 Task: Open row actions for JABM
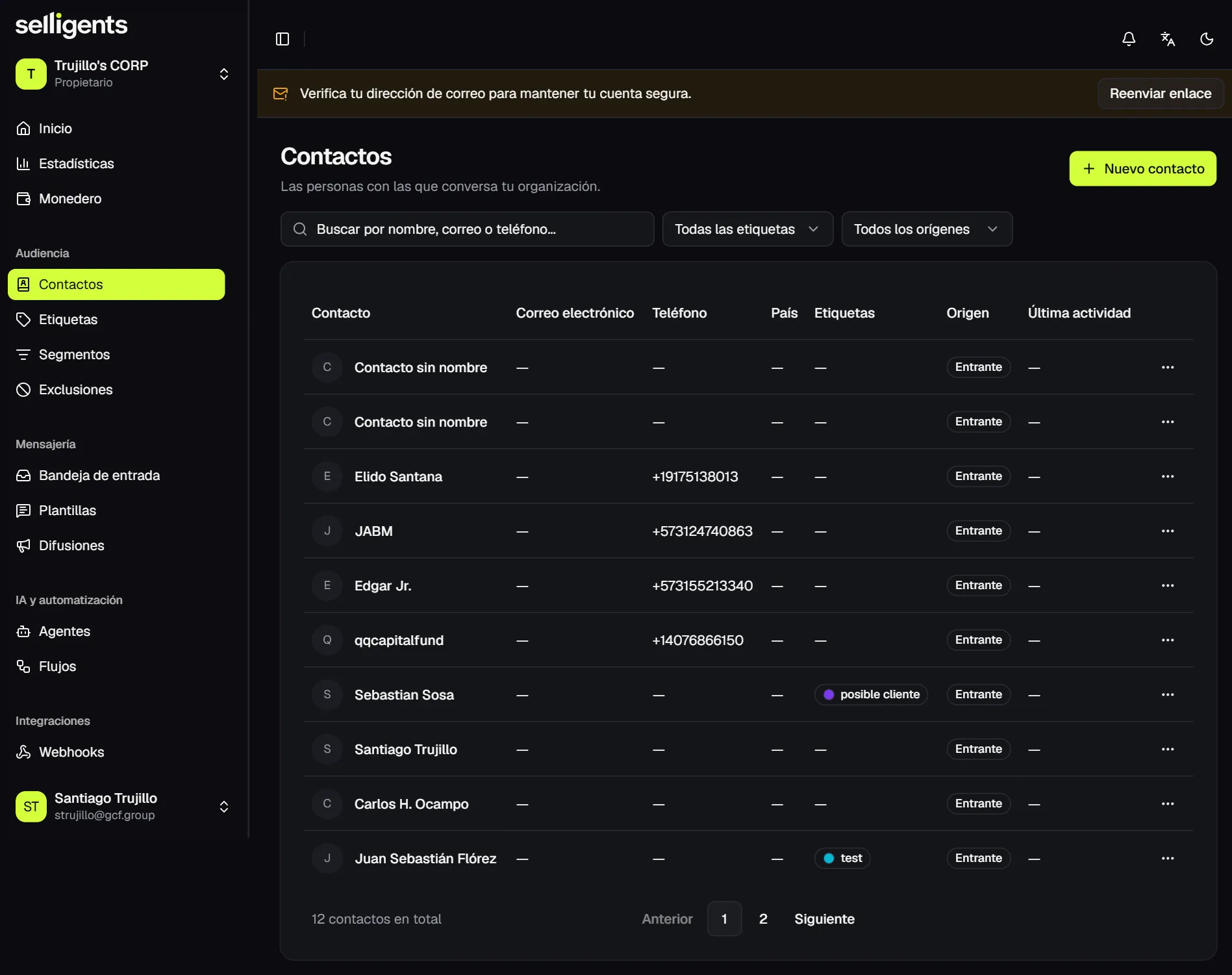coord(1168,531)
